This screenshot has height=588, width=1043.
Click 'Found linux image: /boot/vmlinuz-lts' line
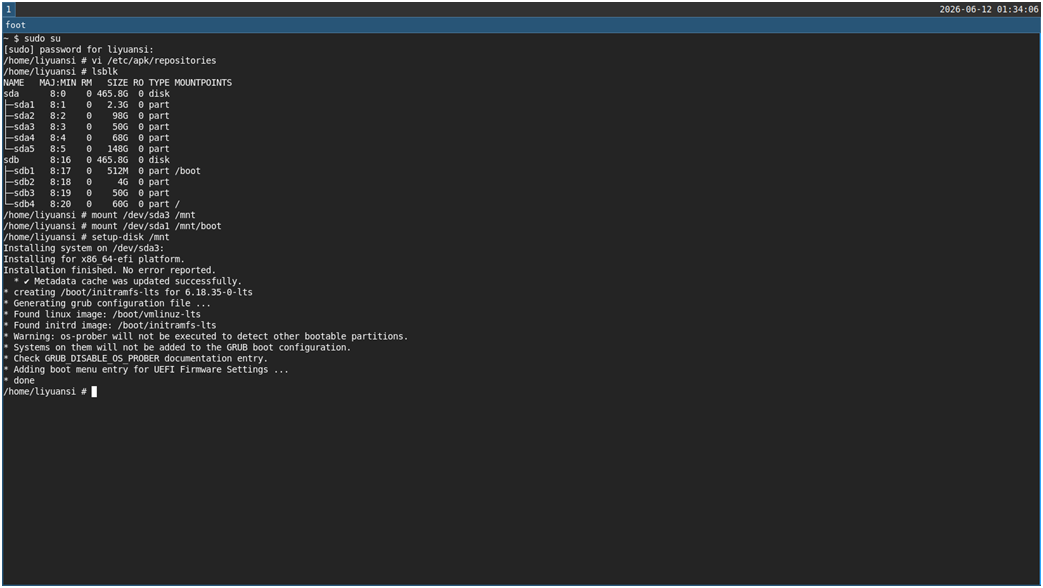(x=102, y=315)
